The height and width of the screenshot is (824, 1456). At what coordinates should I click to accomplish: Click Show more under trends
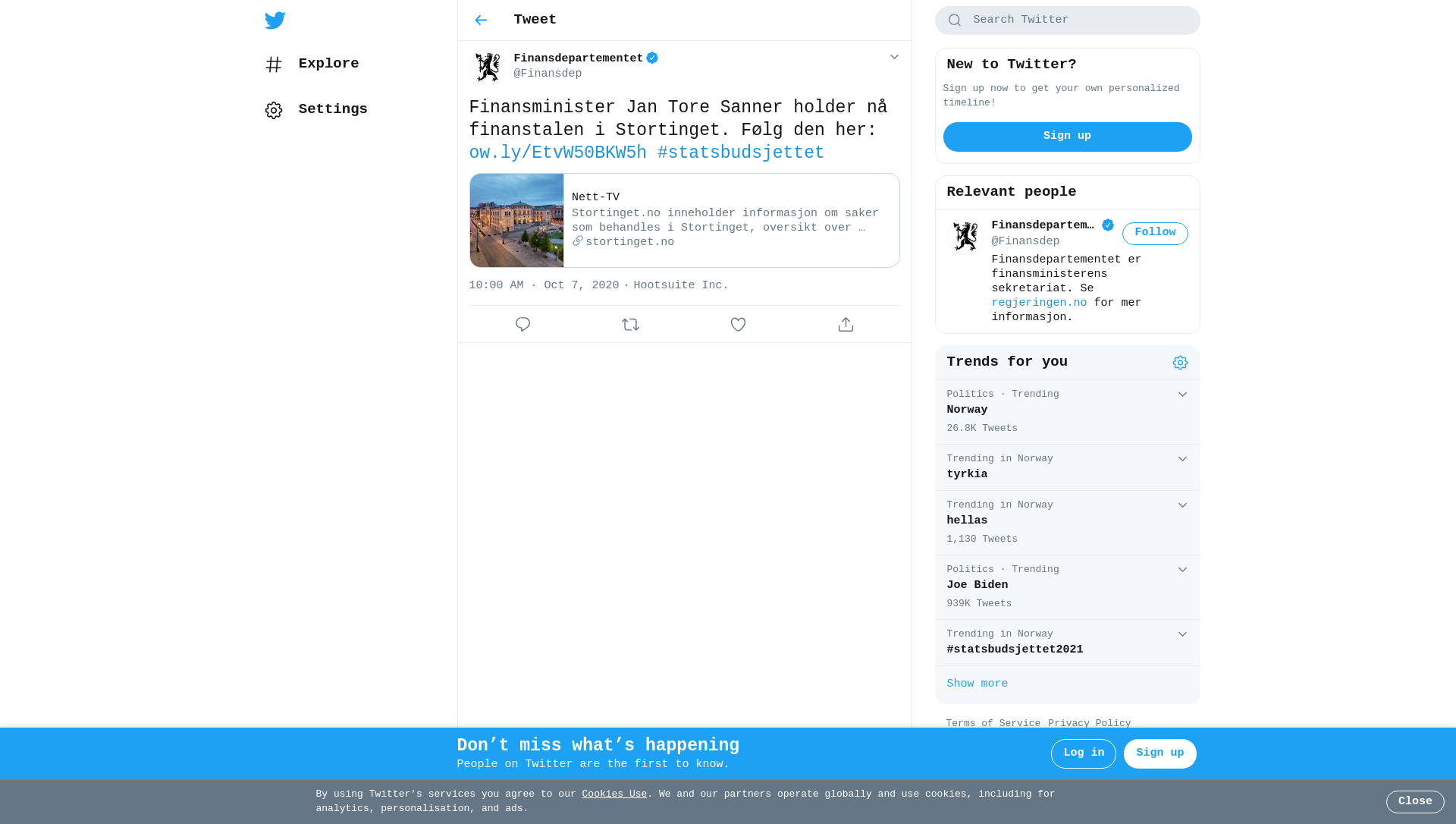[x=977, y=684]
